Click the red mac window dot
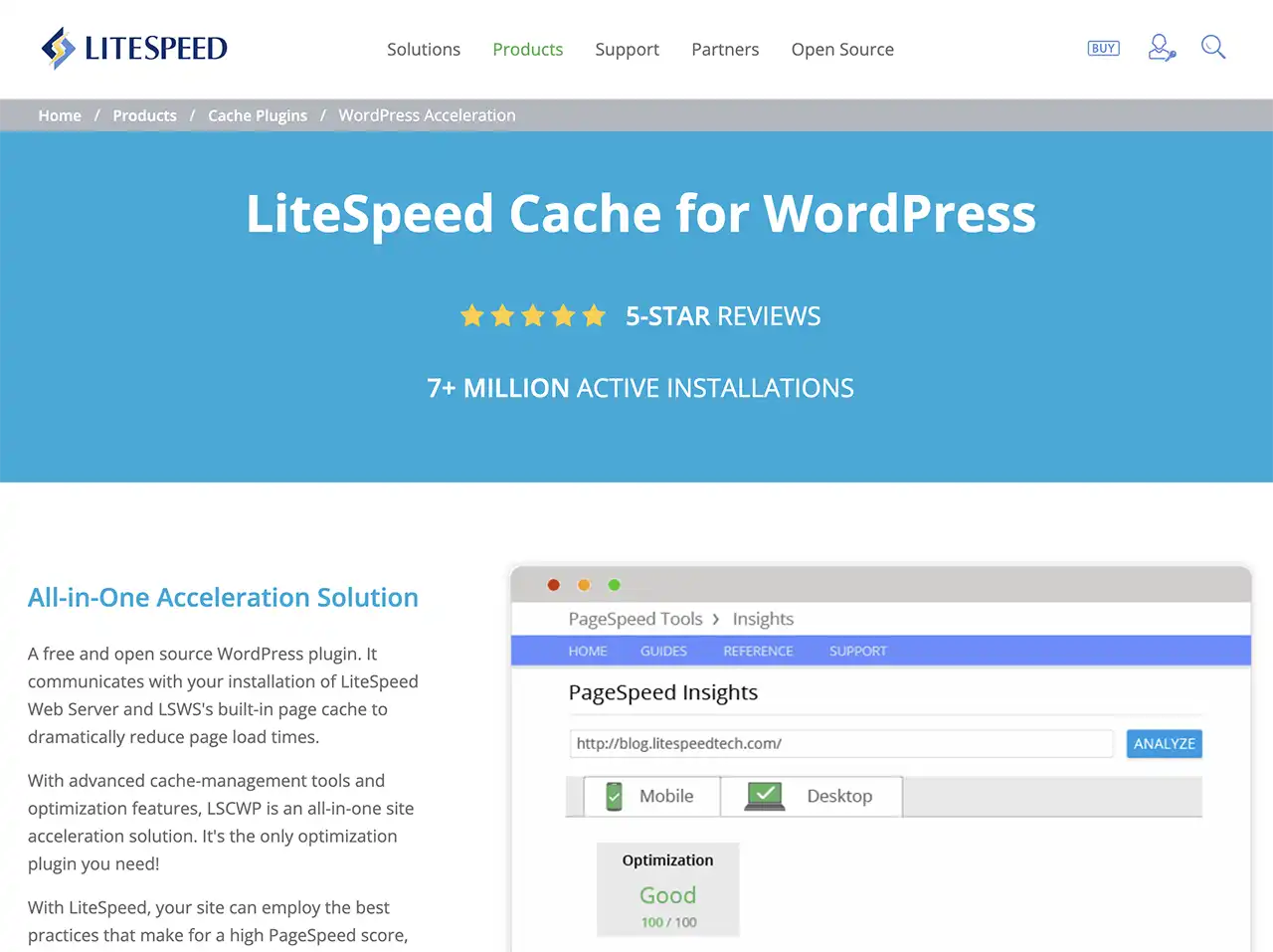 click(553, 585)
